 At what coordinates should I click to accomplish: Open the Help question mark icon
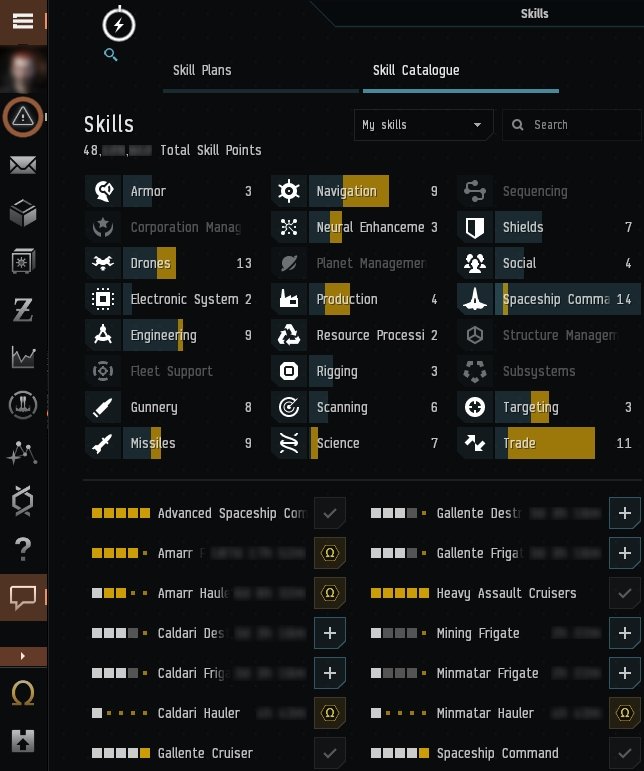[23, 549]
